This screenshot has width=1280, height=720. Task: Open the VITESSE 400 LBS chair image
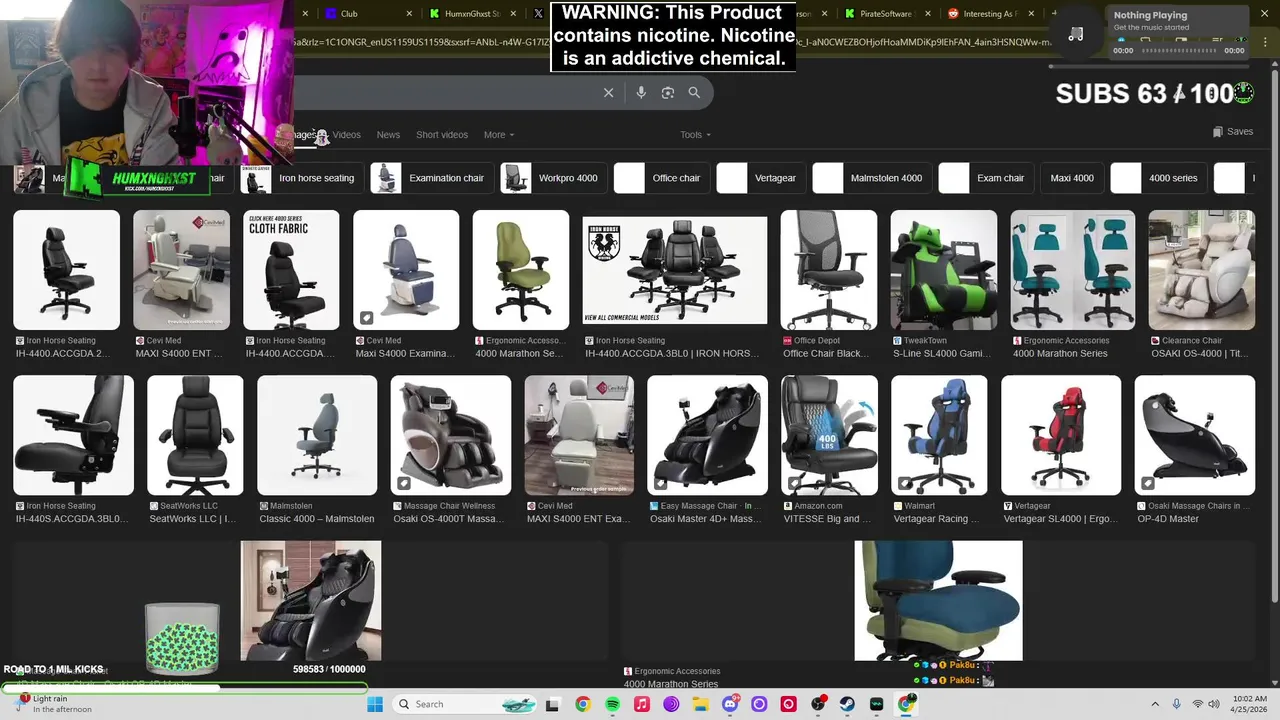click(x=829, y=435)
